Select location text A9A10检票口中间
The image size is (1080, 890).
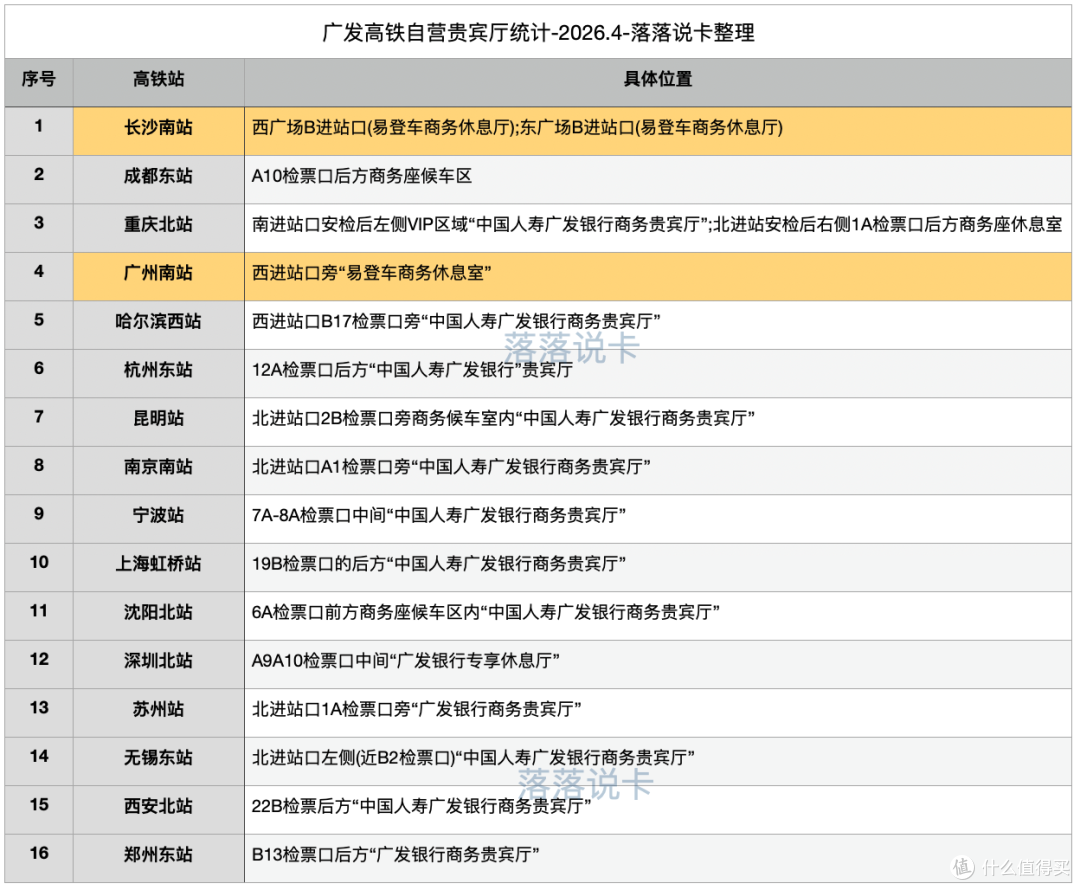(x=405, y=661)
